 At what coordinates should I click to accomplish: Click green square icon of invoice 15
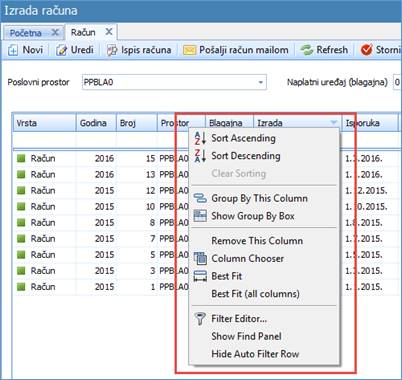point(21,158)
